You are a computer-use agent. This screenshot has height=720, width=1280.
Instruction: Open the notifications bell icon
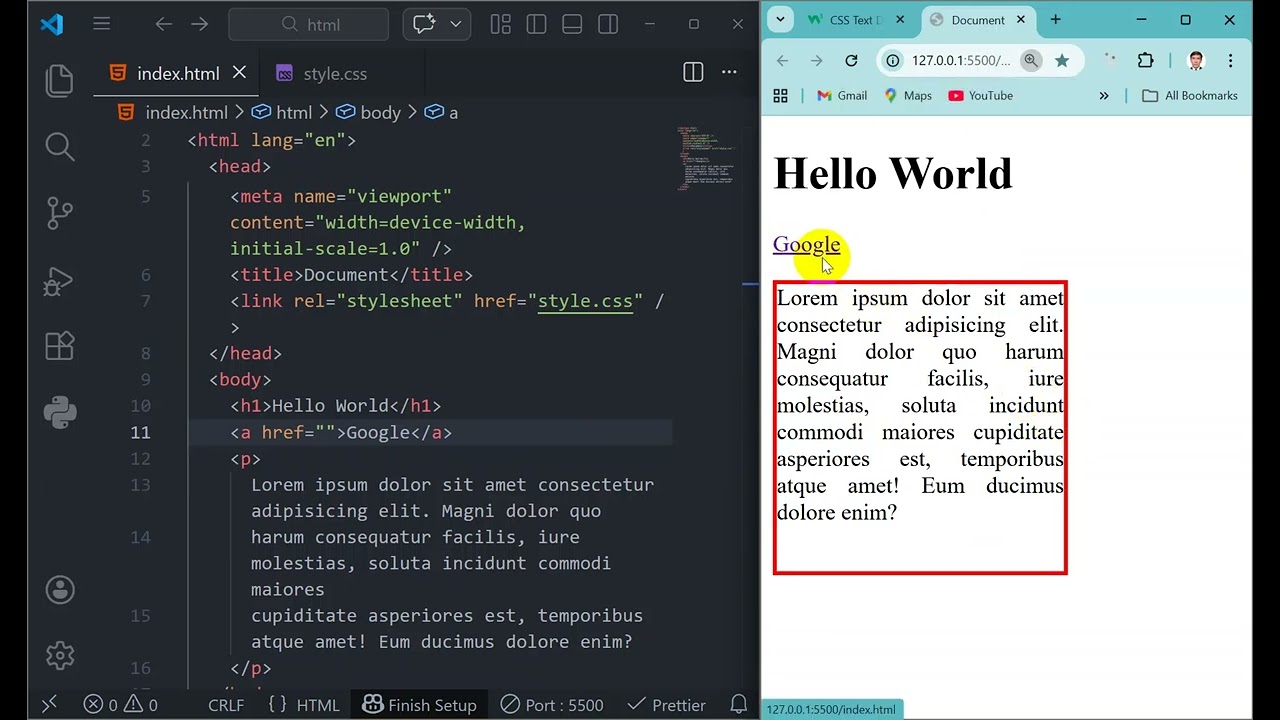(739, 705)
